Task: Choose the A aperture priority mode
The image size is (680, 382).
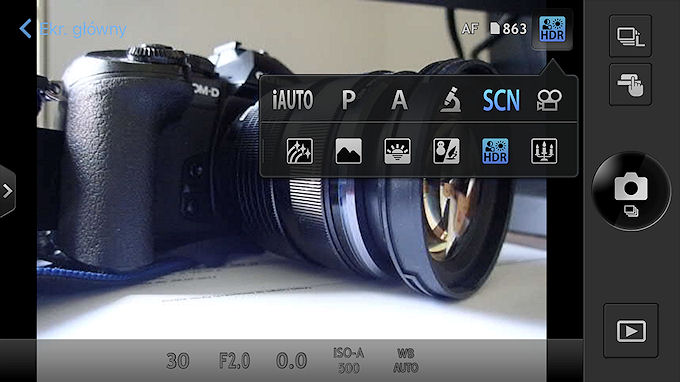Action: [399, 100]
